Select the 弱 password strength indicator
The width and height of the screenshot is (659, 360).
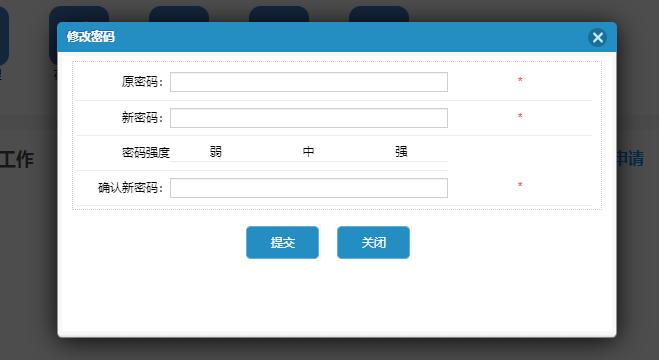coord(216,152)
